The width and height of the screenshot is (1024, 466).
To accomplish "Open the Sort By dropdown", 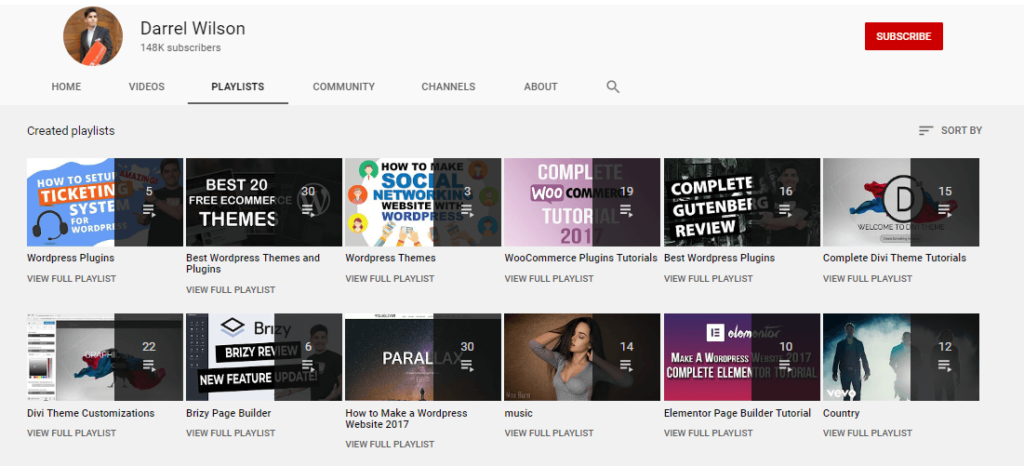I will [x=950, y=131].
